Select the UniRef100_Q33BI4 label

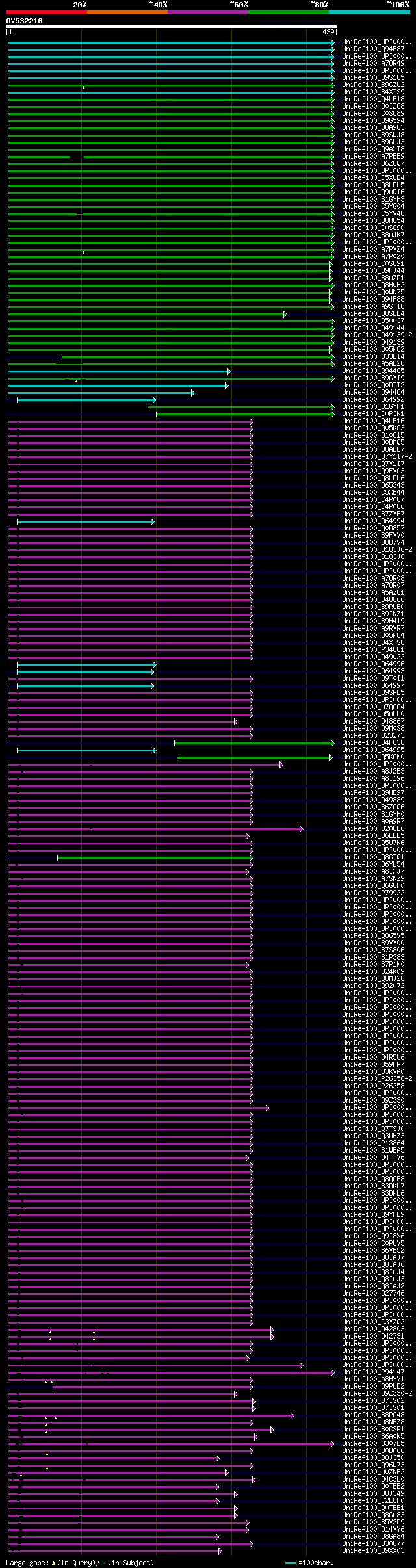click(x=373, y=357)
